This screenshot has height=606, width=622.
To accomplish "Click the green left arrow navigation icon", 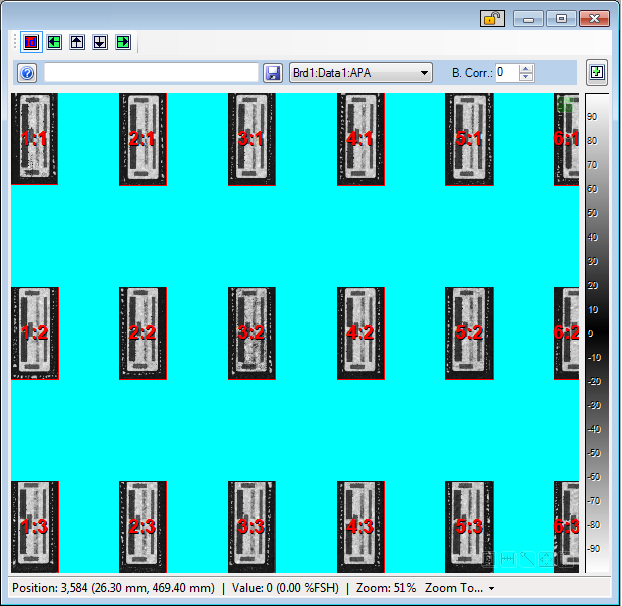I will click(x=54, y=42).
